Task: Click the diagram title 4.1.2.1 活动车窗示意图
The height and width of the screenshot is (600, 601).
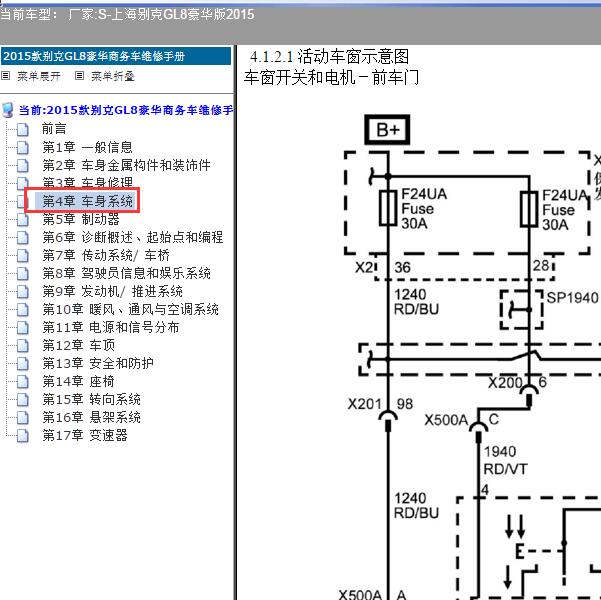Action: 329,57
